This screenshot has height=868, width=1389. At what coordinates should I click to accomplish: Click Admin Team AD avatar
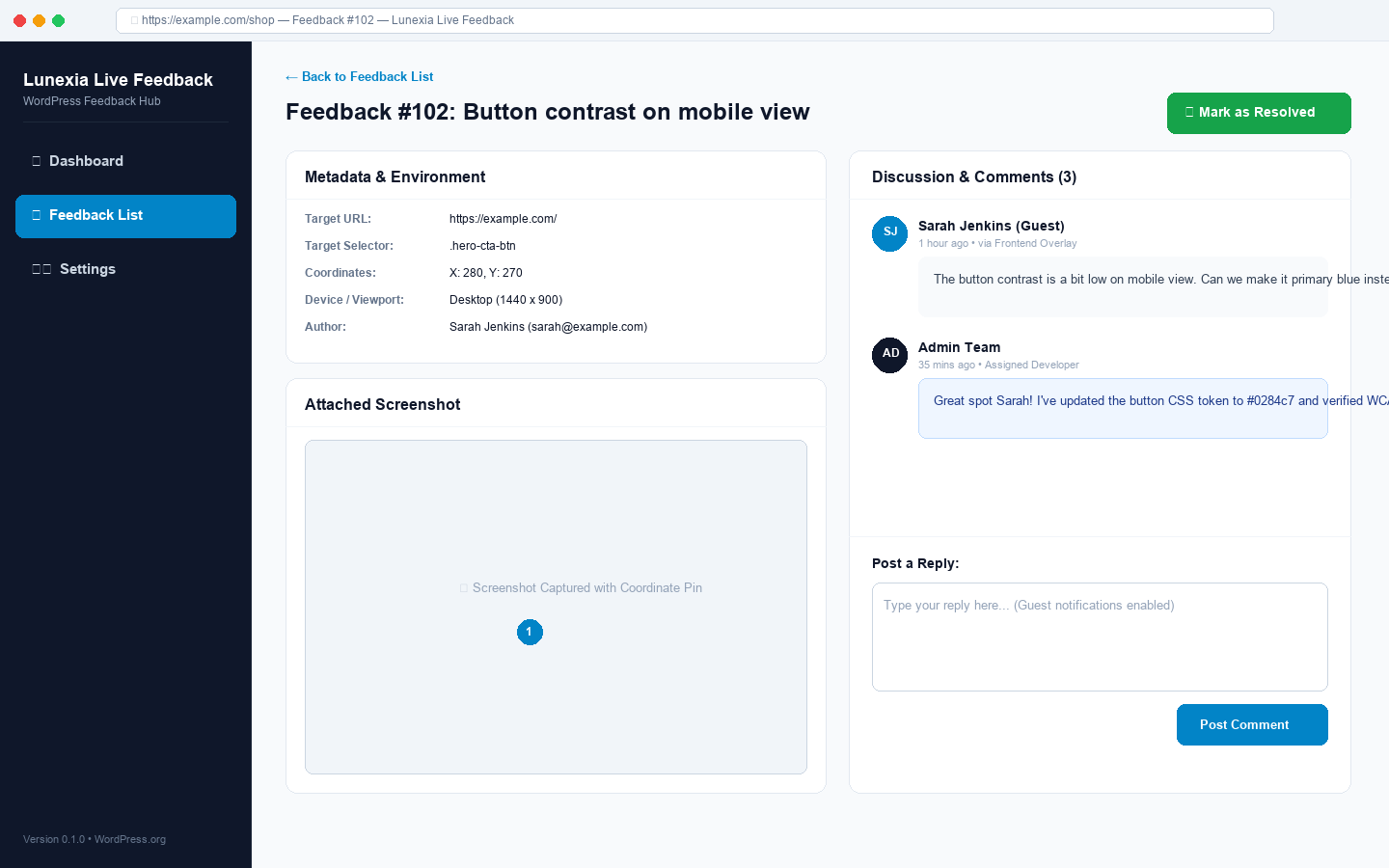tap(889, 355)
